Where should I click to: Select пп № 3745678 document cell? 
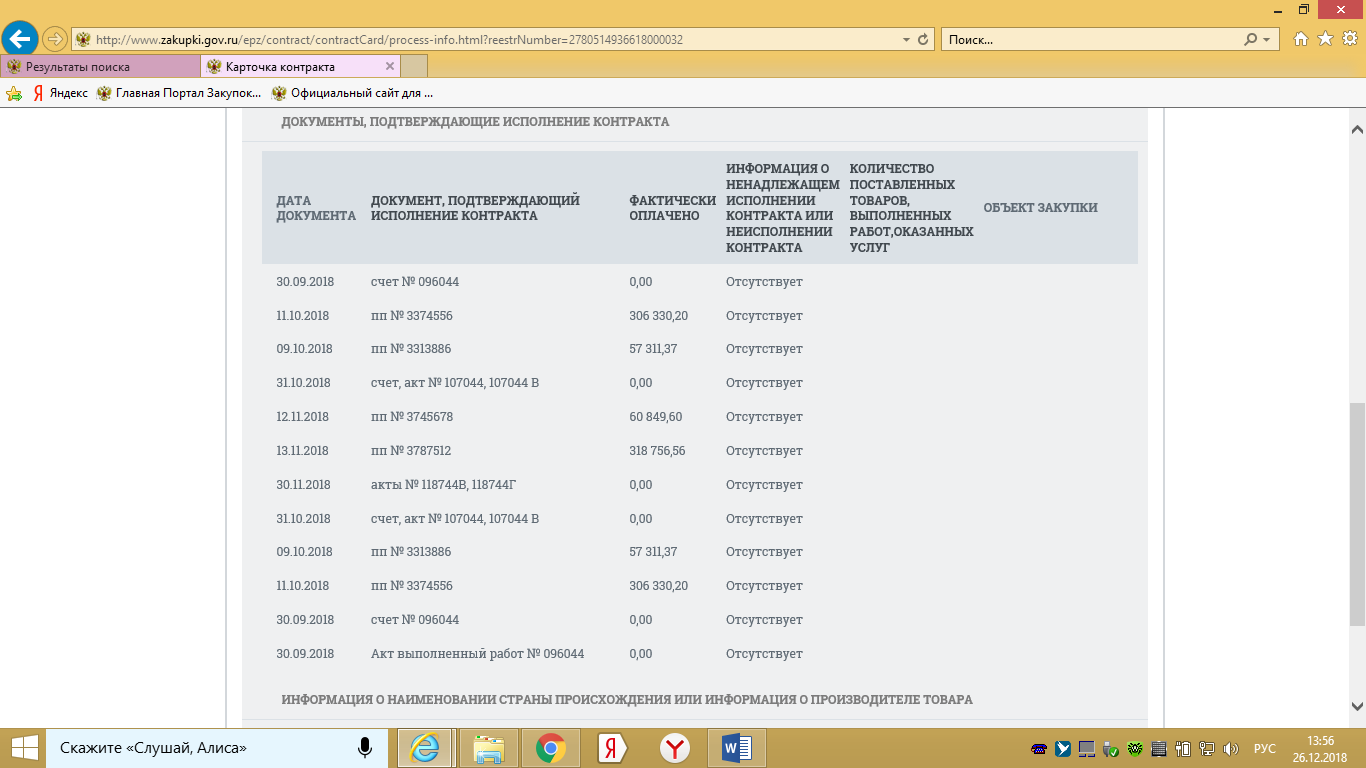pyautogui.click(x=411, y=417)
